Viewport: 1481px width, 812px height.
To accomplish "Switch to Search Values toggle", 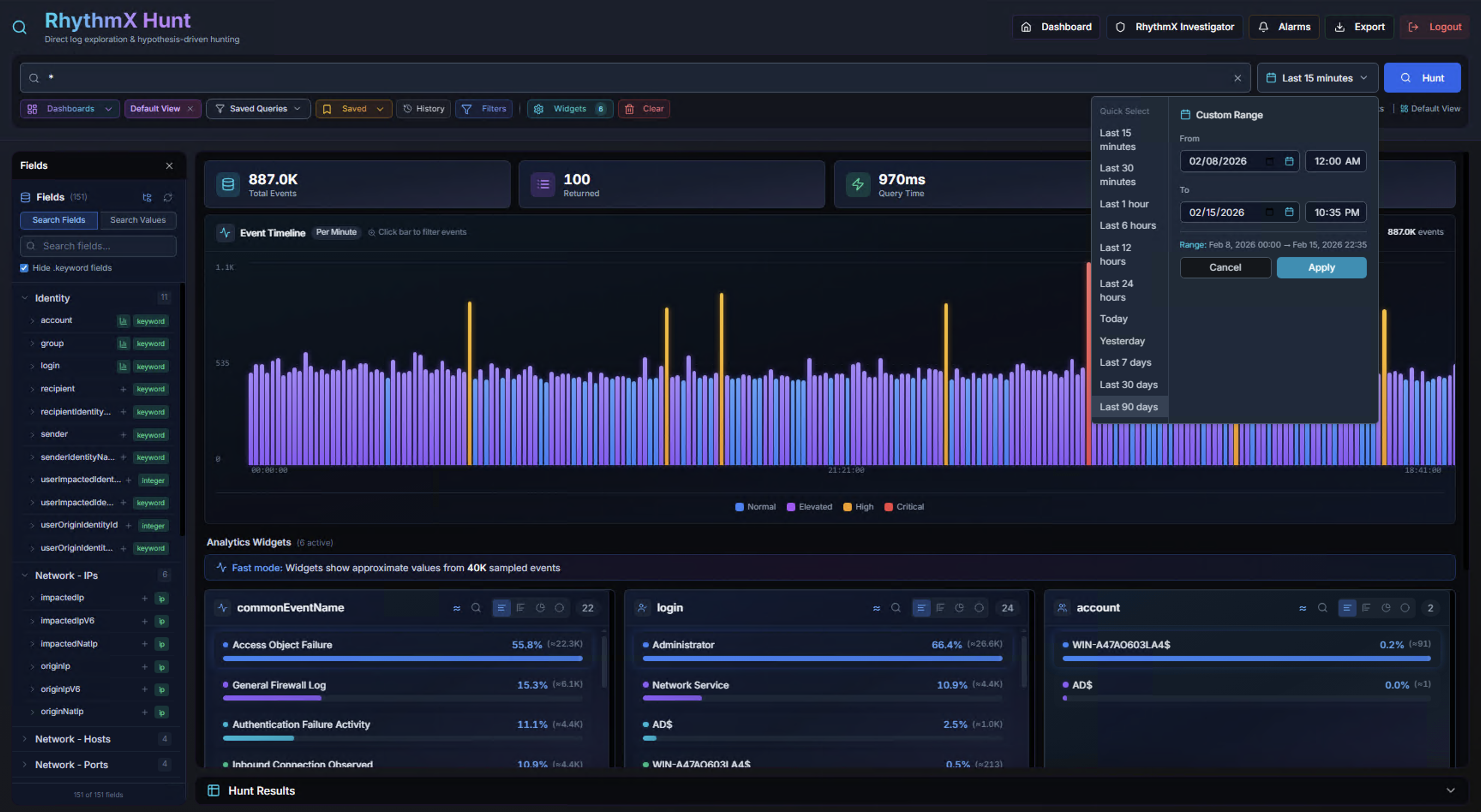I will point(138,220).
